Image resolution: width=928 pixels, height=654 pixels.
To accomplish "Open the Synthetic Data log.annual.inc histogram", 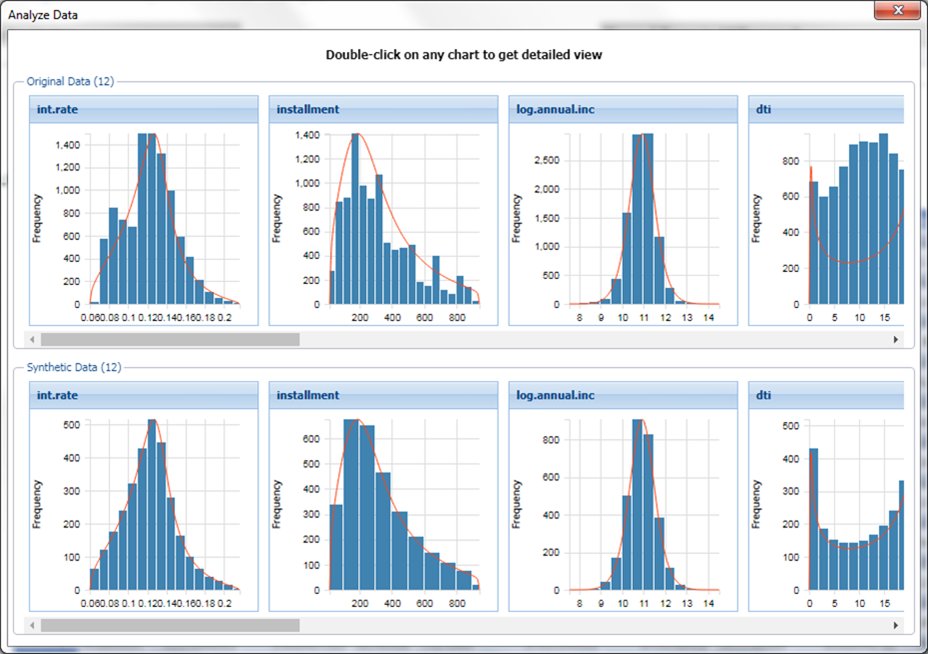I will [624, 505].
